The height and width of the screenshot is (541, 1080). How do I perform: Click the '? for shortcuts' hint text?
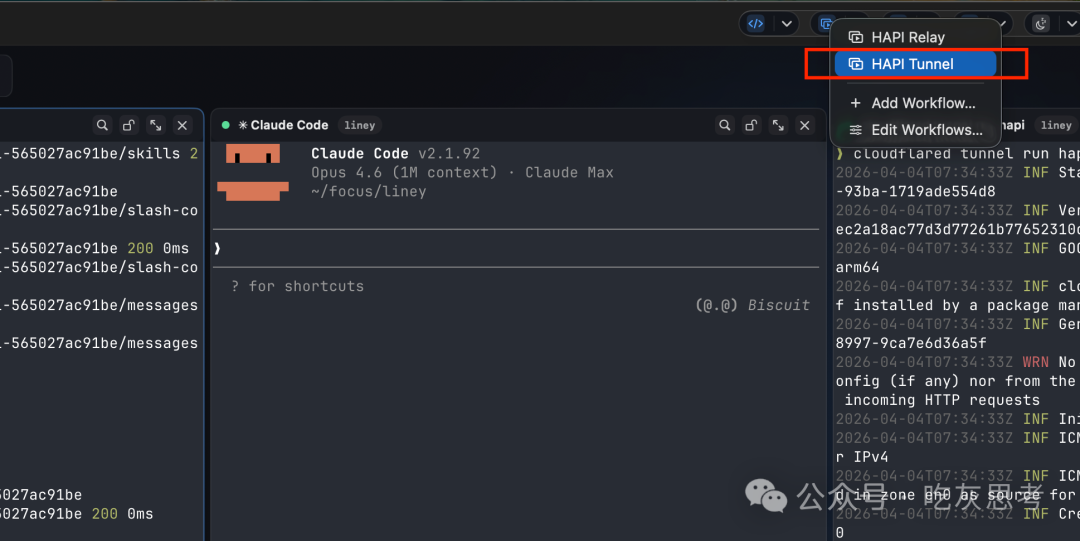298,286
